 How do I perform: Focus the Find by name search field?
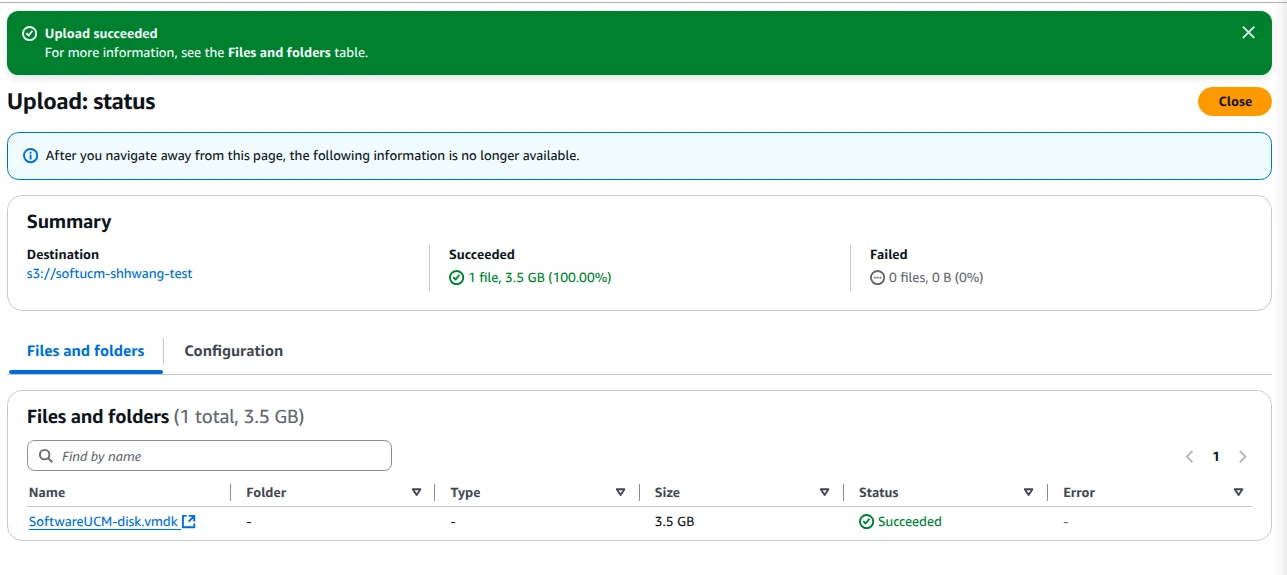209,456
